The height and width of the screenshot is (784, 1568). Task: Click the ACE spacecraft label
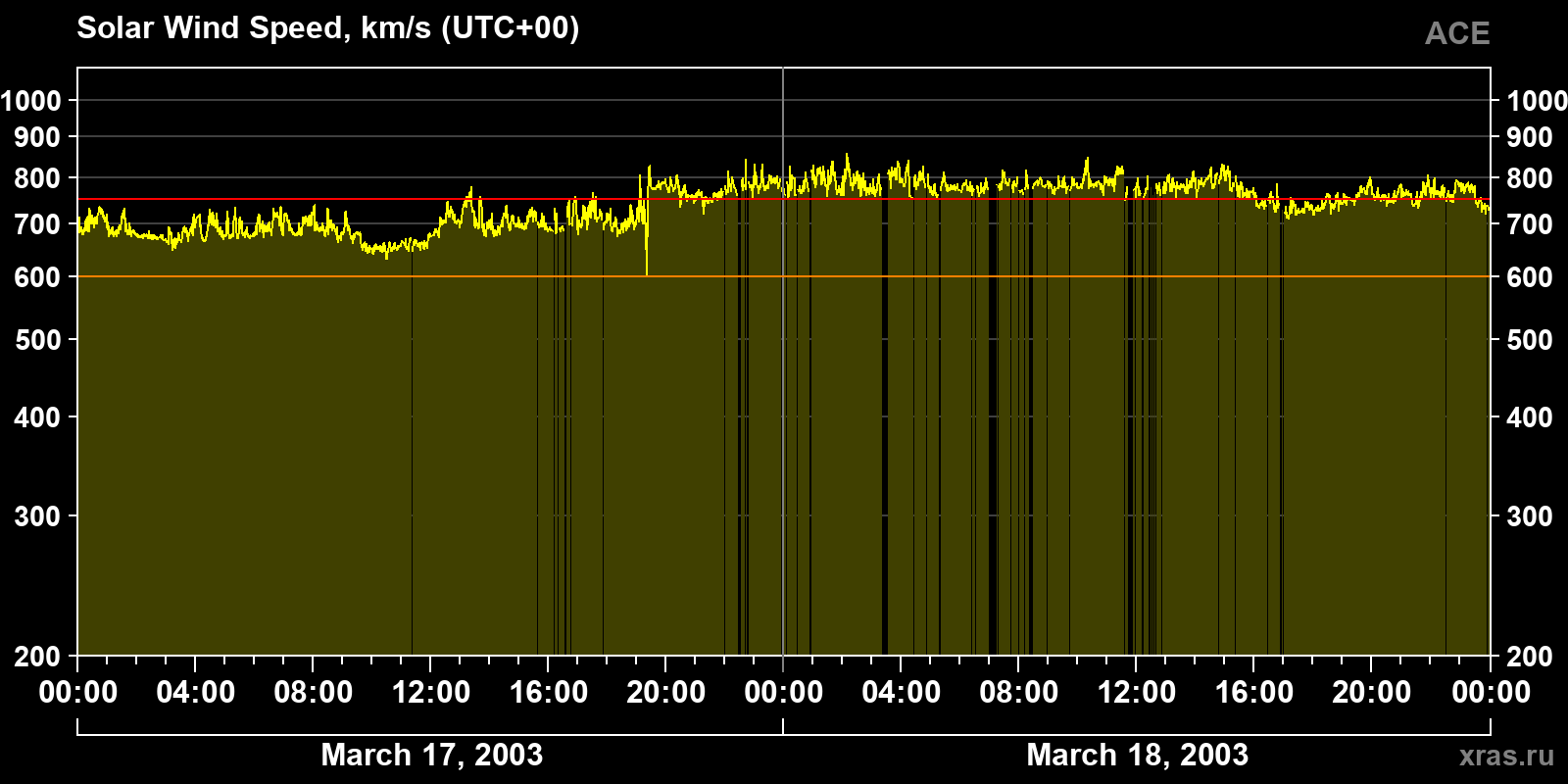(1457, 33)
